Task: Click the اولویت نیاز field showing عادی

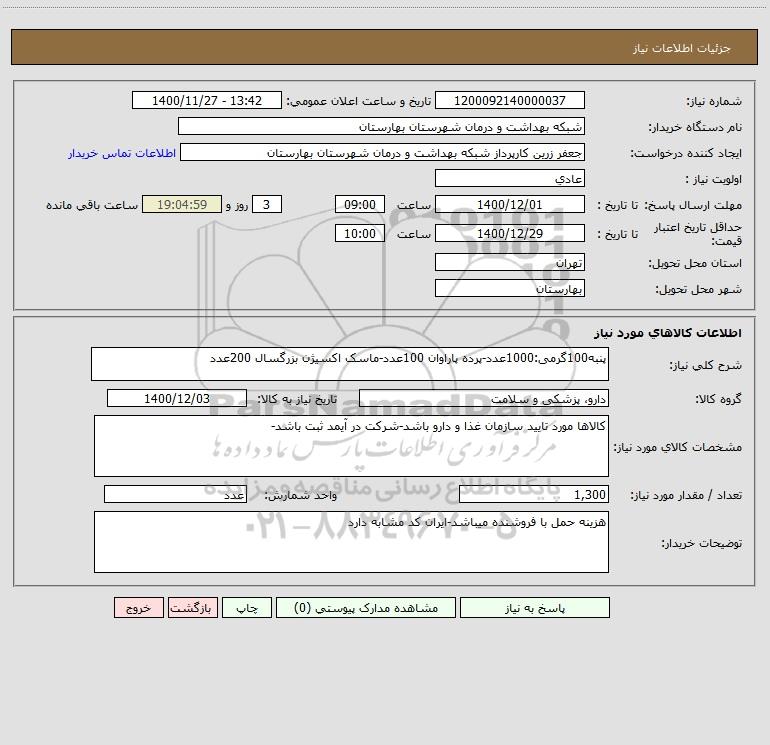Action: pos(510,179)
